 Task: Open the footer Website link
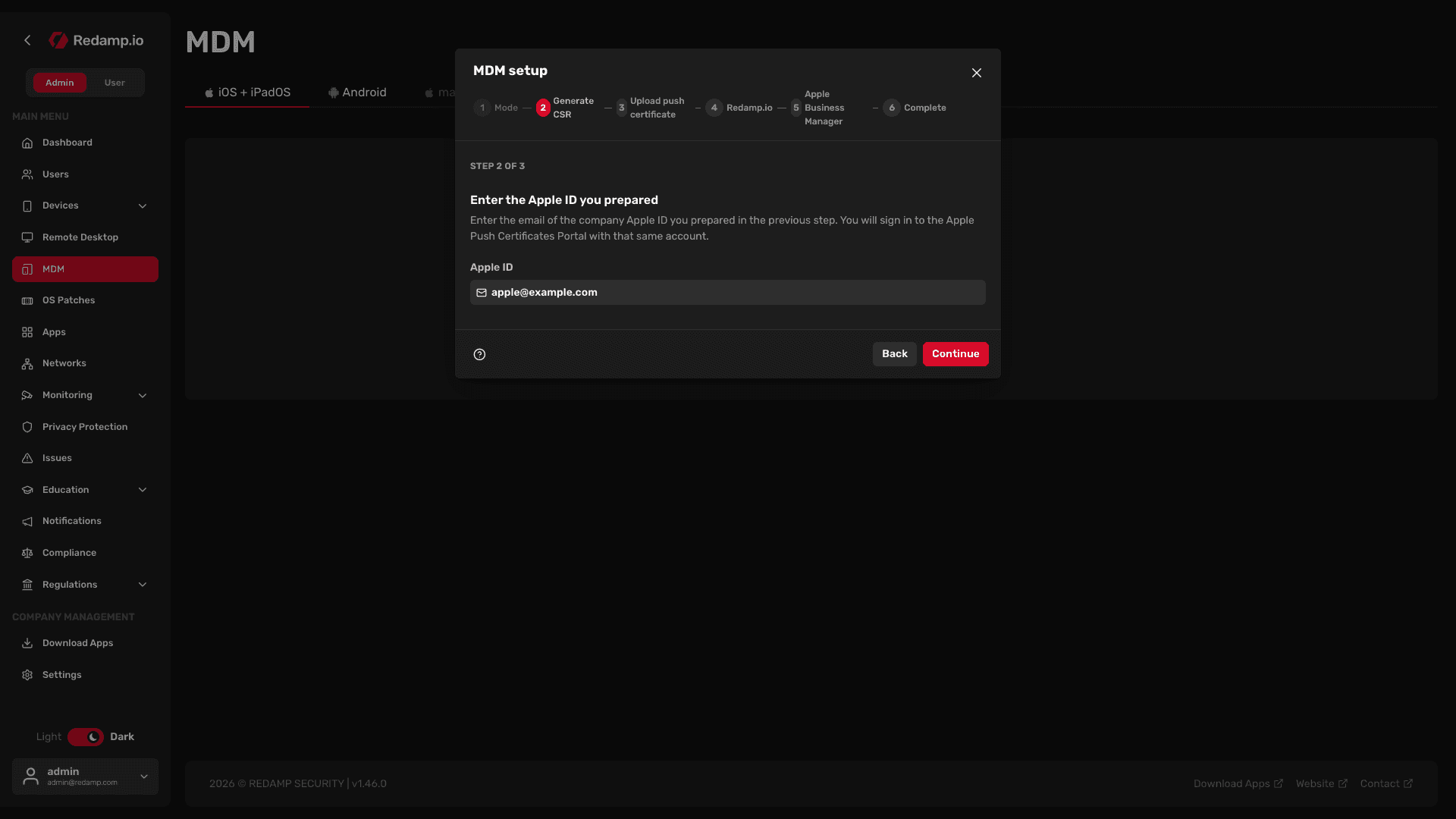pos(1322,784)
